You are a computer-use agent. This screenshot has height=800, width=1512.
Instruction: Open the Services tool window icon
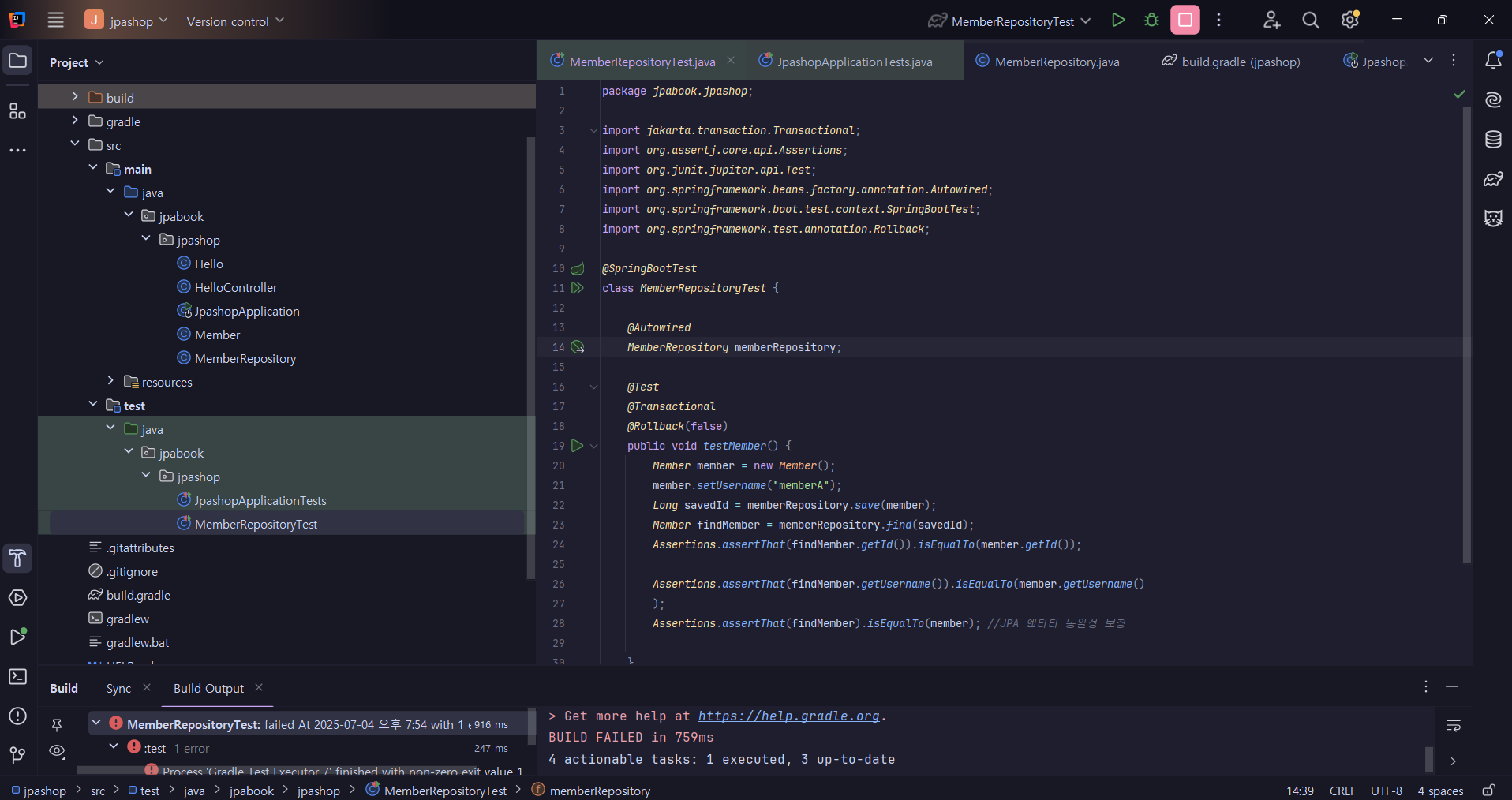click(x=17, y=598)
